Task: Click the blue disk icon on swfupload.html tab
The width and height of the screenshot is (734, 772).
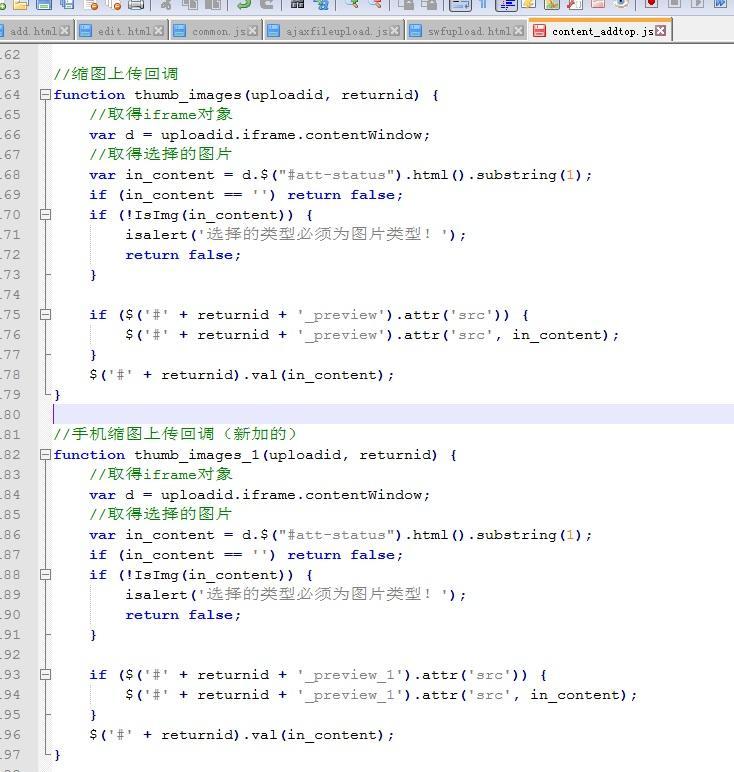Action: point(415,31)
